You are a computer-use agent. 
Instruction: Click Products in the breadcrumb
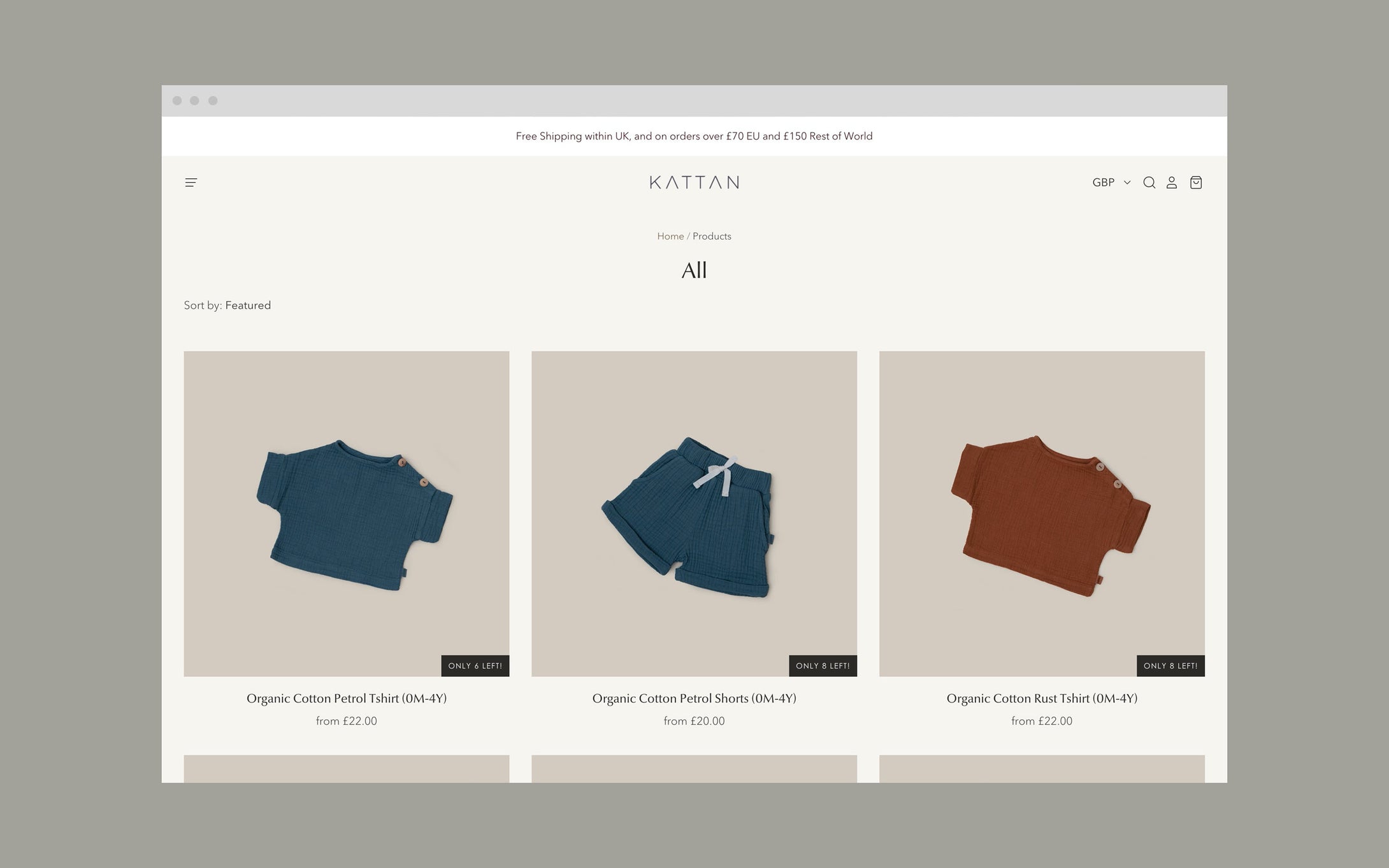tap(712, 236)
